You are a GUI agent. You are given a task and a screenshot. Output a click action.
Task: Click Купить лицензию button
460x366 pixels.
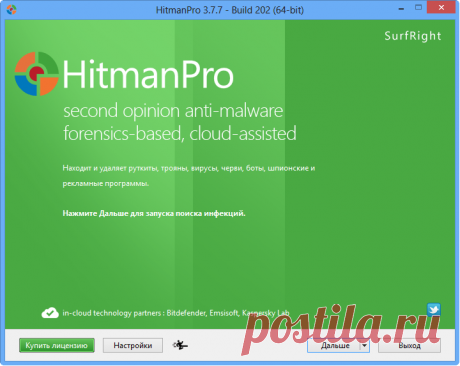(57, 345)
